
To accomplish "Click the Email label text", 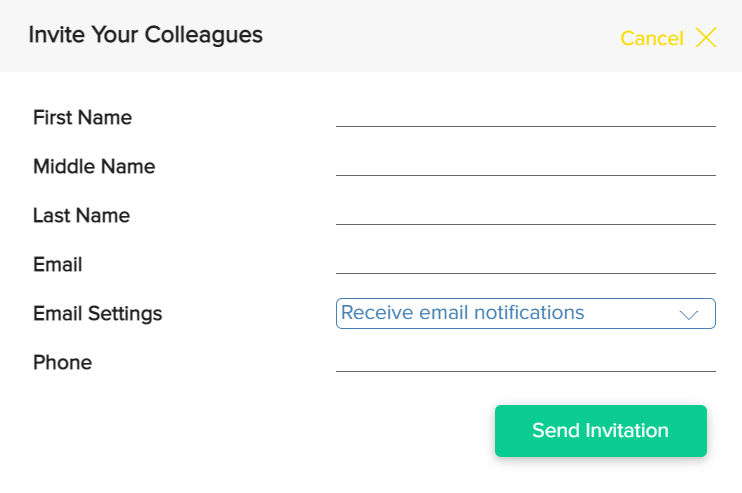I will (x=57, y=265).
